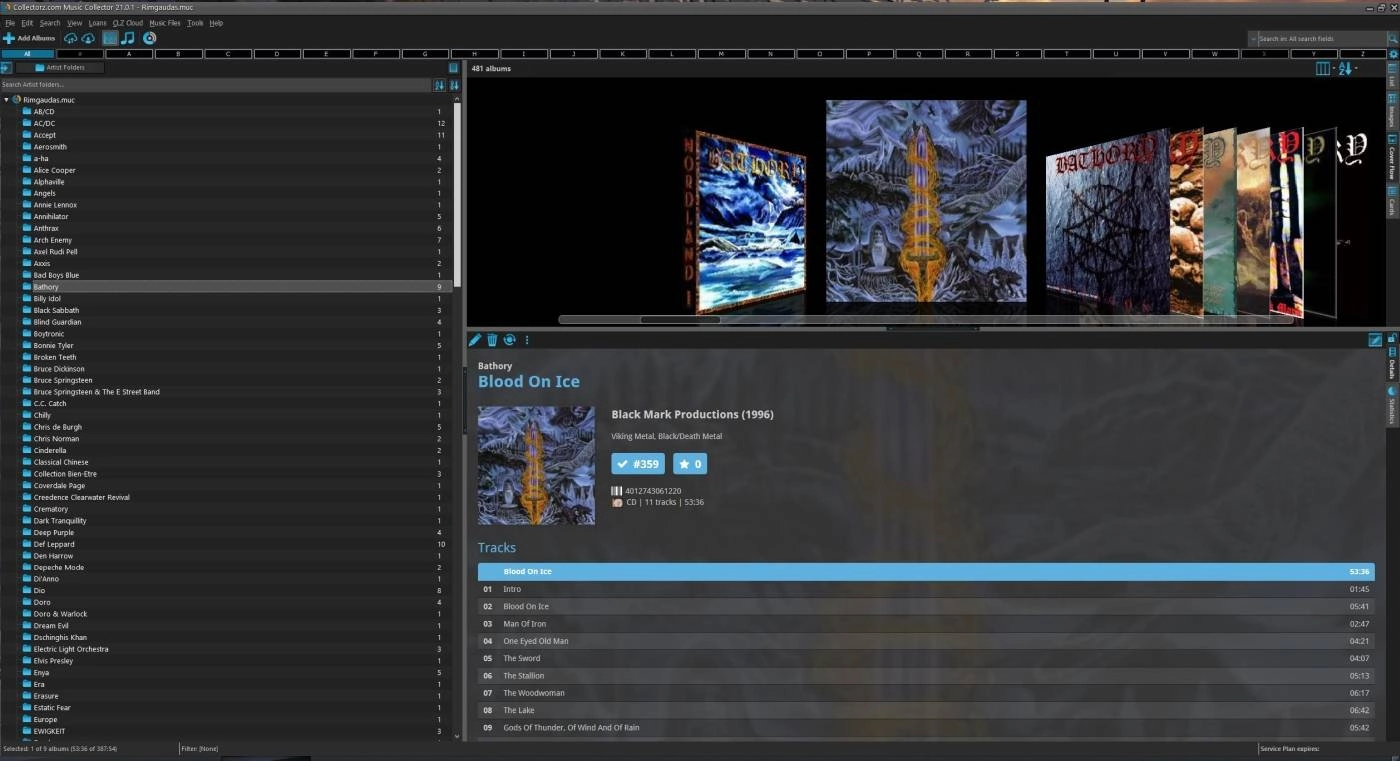Click the folder panel layout icon
1400x761 pixels.
[x=453, y=68]
